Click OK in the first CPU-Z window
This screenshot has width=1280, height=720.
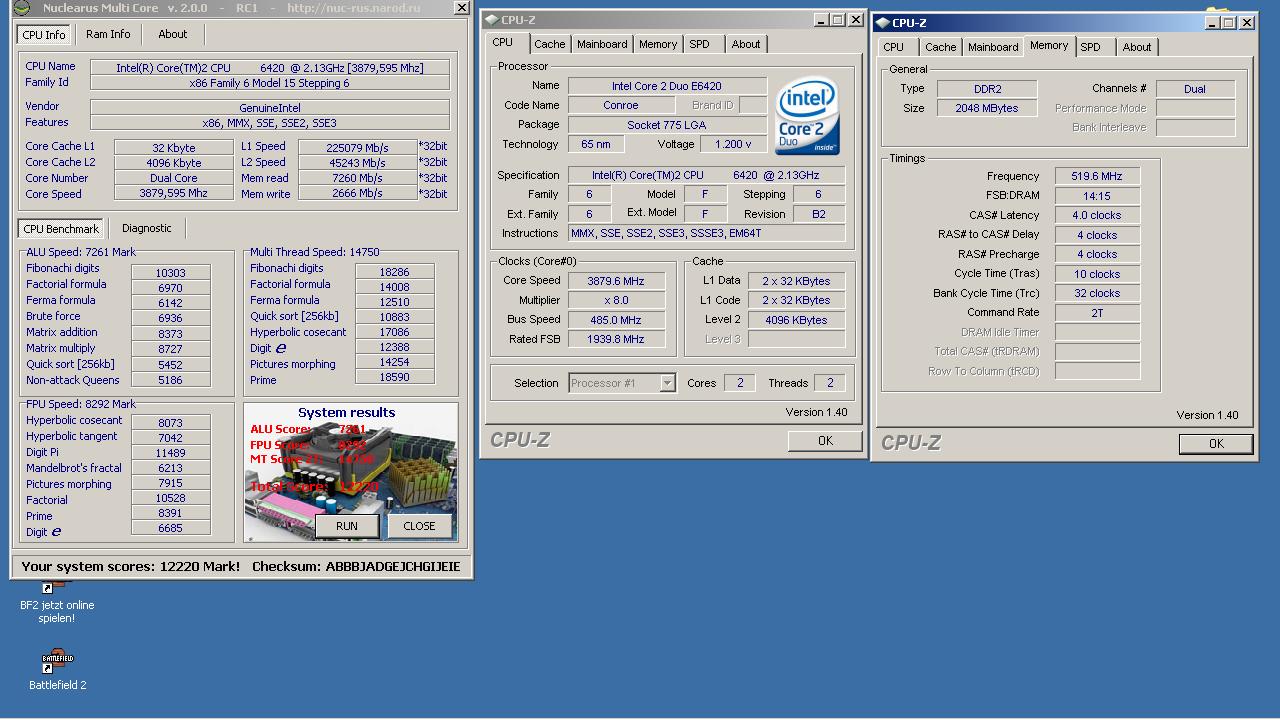pos(825,441)
